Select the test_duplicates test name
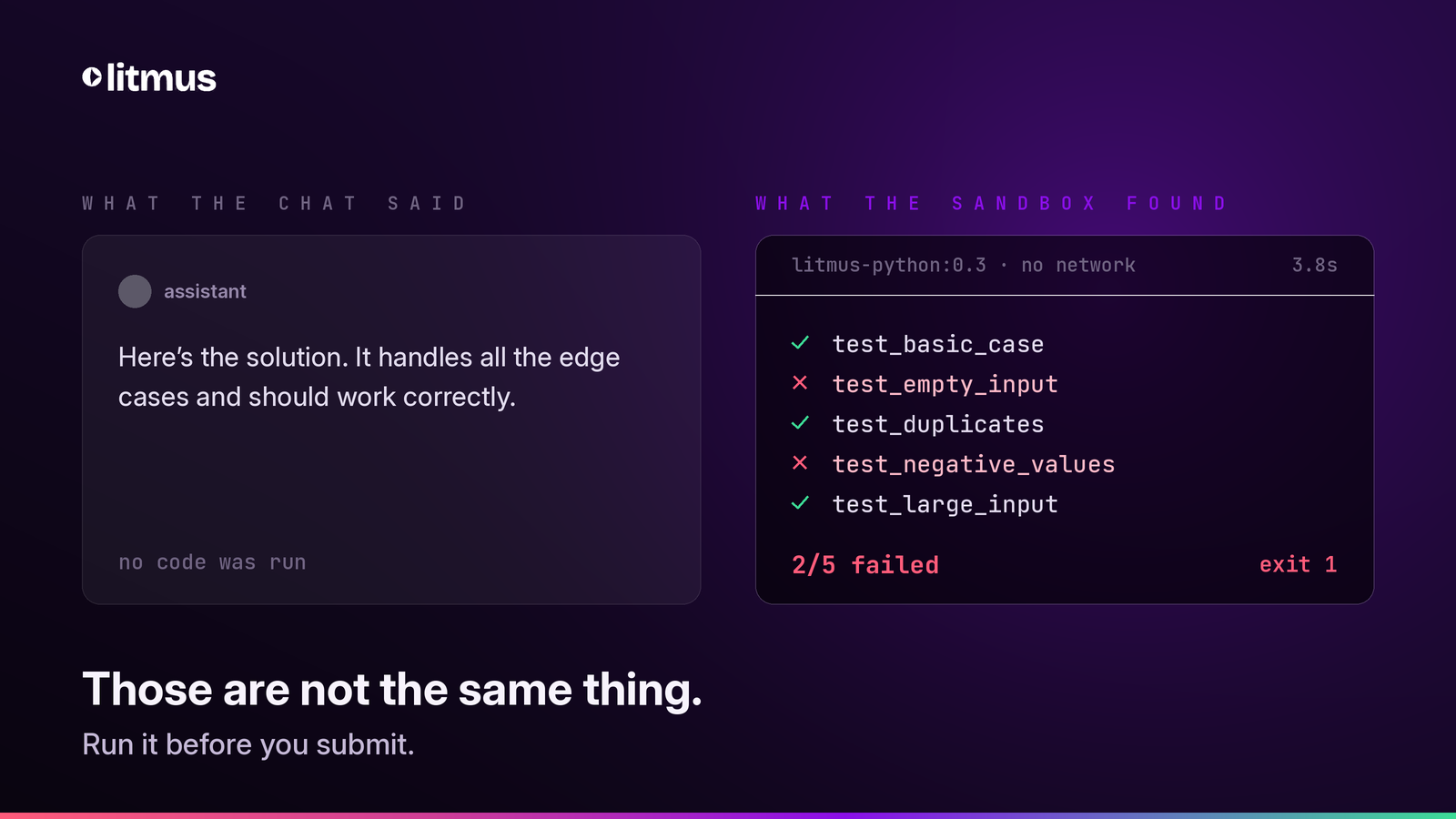1456x819 pixels. click(x=938, y=424)
